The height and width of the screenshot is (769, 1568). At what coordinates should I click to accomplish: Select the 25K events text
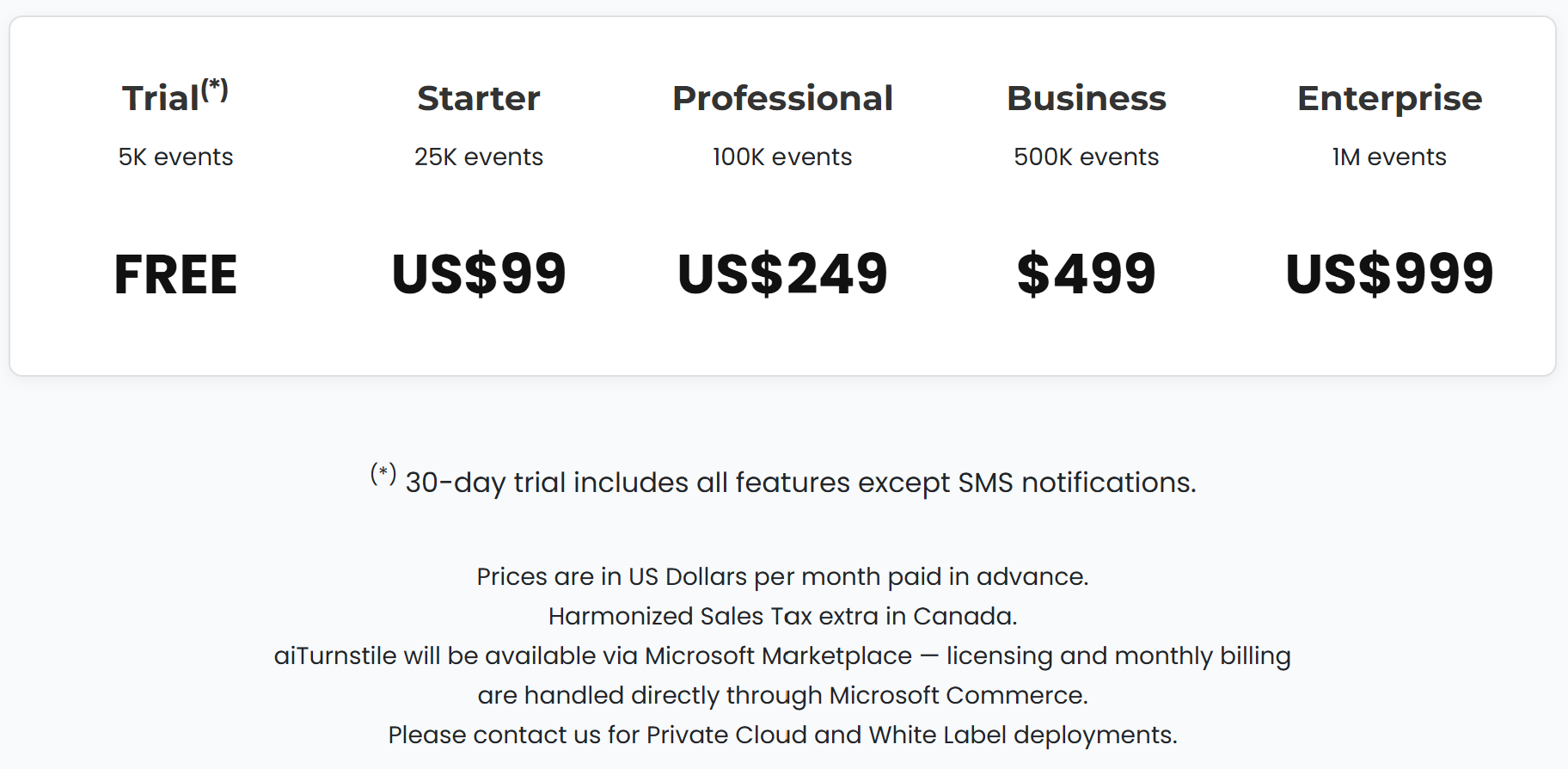pyautogui.click(x=479, y=157)
